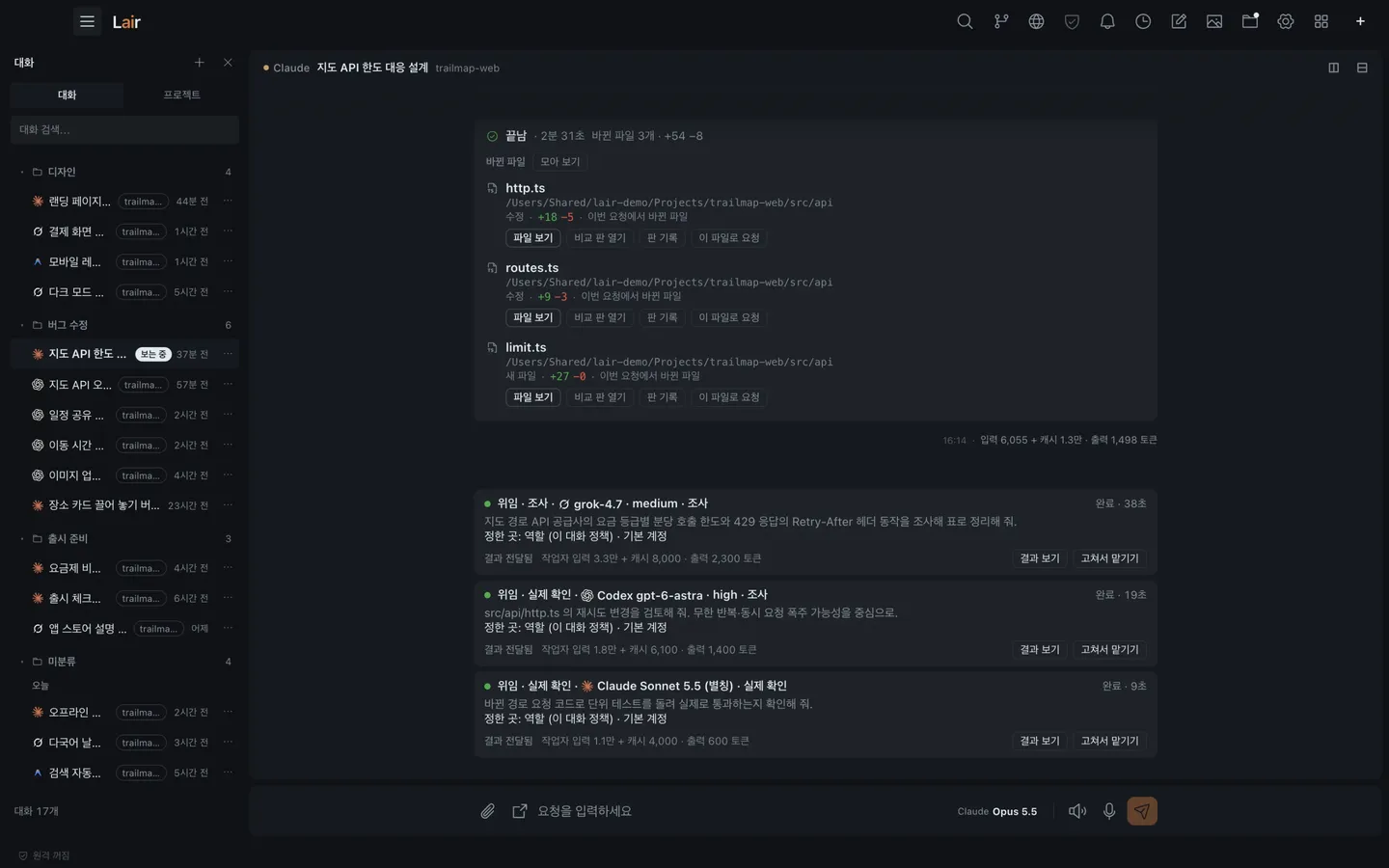
Task: Click the globe icon in the top toolbar
Action: pos(1036,21)
